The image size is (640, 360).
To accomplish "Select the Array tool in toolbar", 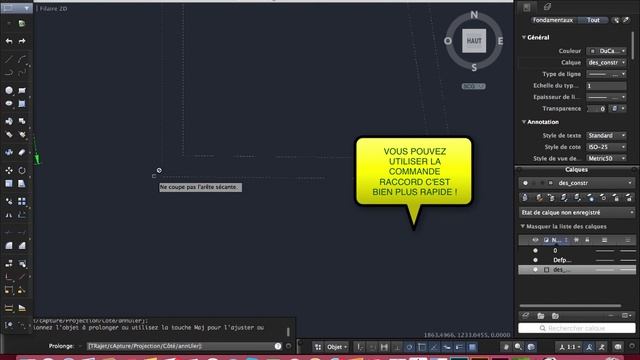I will coord(22,201).
